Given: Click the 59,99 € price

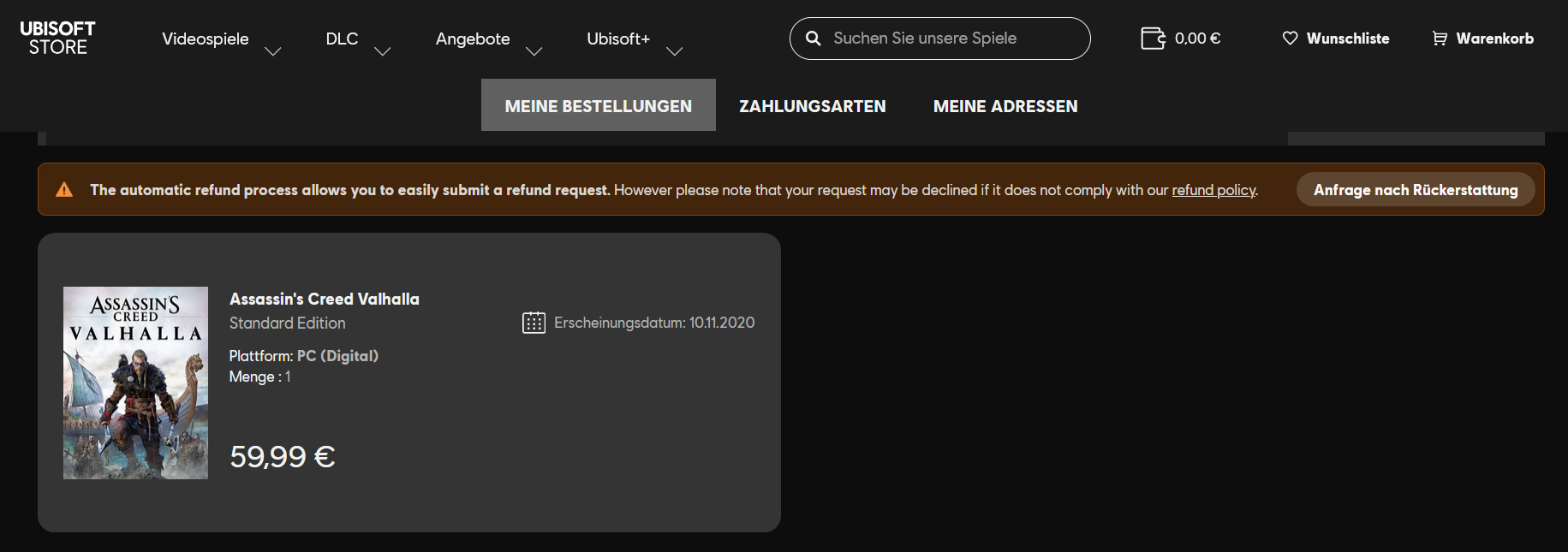Looking at the screenshot, I should pyautogui.click(x=282, y=456).
